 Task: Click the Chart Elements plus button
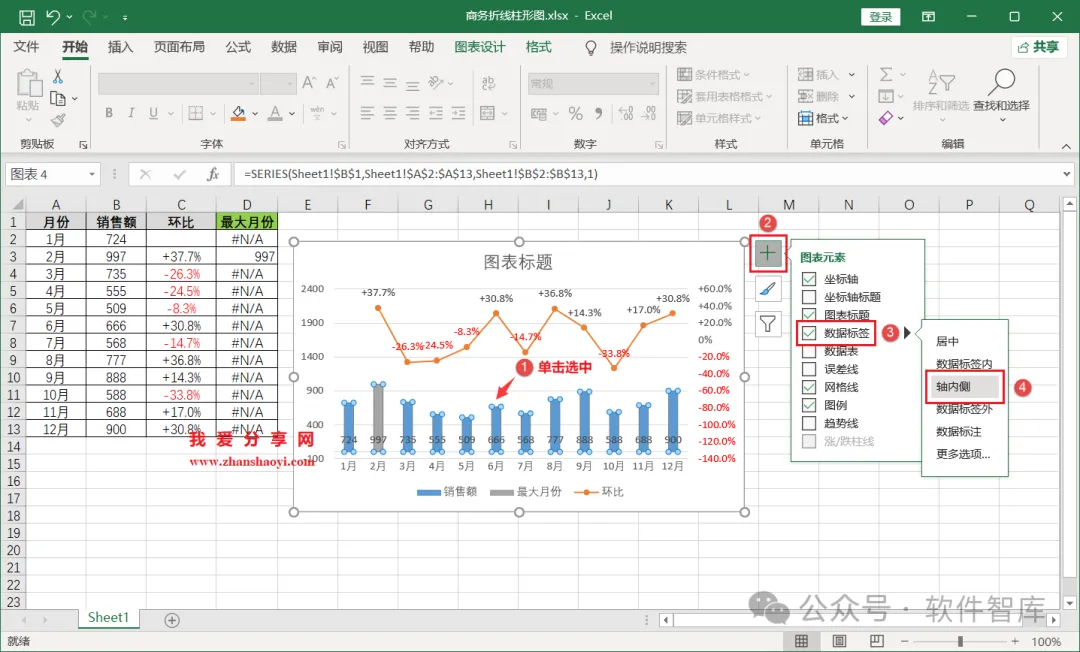tap(767, 253)
